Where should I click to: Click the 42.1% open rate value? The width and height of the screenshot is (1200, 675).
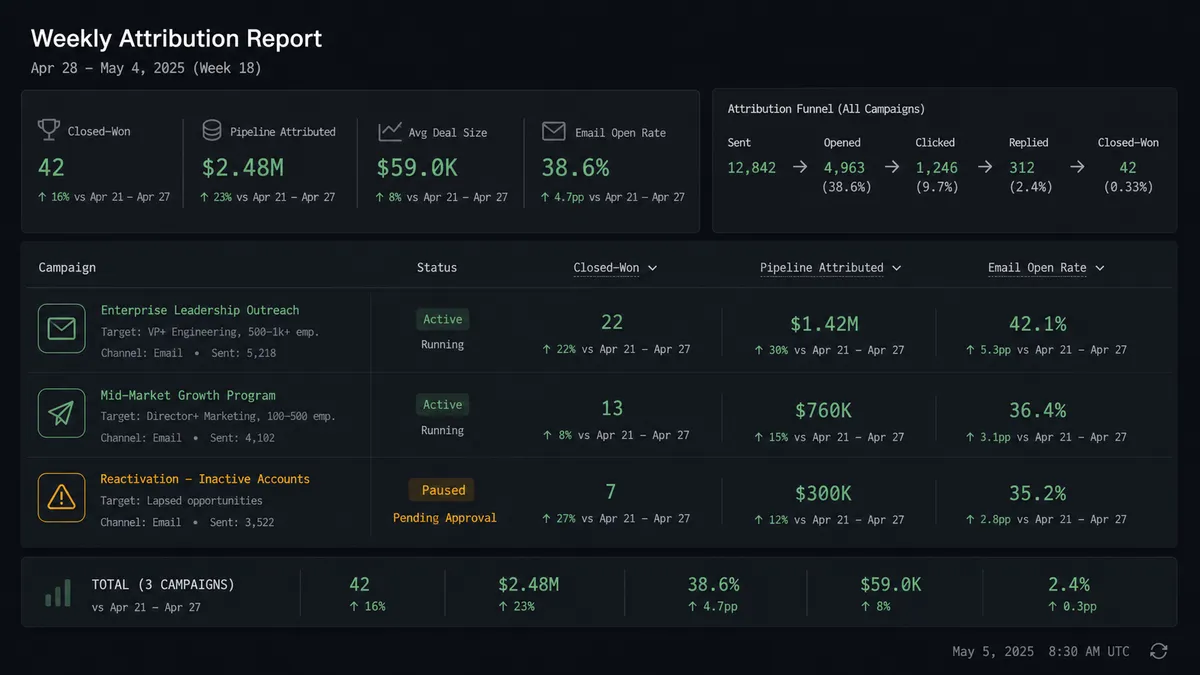1038,323
